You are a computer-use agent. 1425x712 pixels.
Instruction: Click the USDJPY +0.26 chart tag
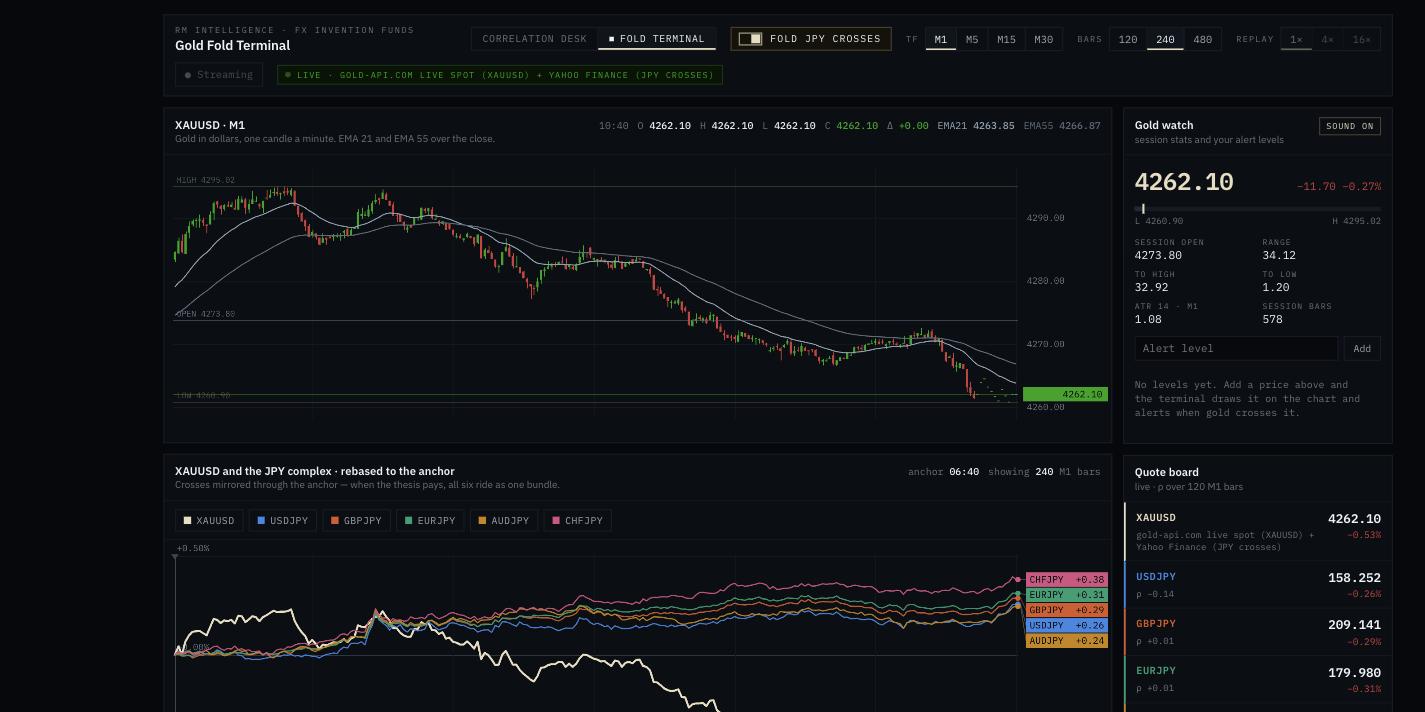coord(1067,625)
